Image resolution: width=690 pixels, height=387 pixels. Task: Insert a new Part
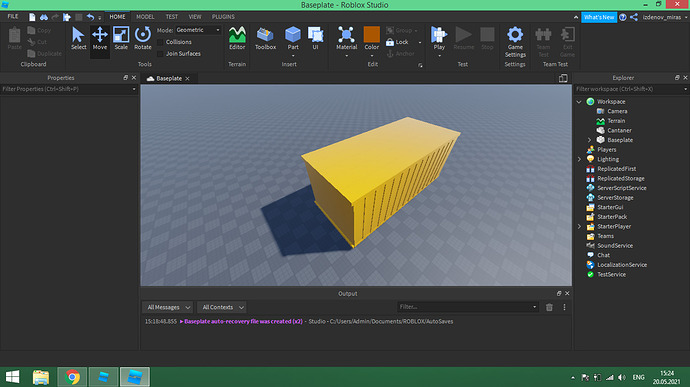coord(293,39)
